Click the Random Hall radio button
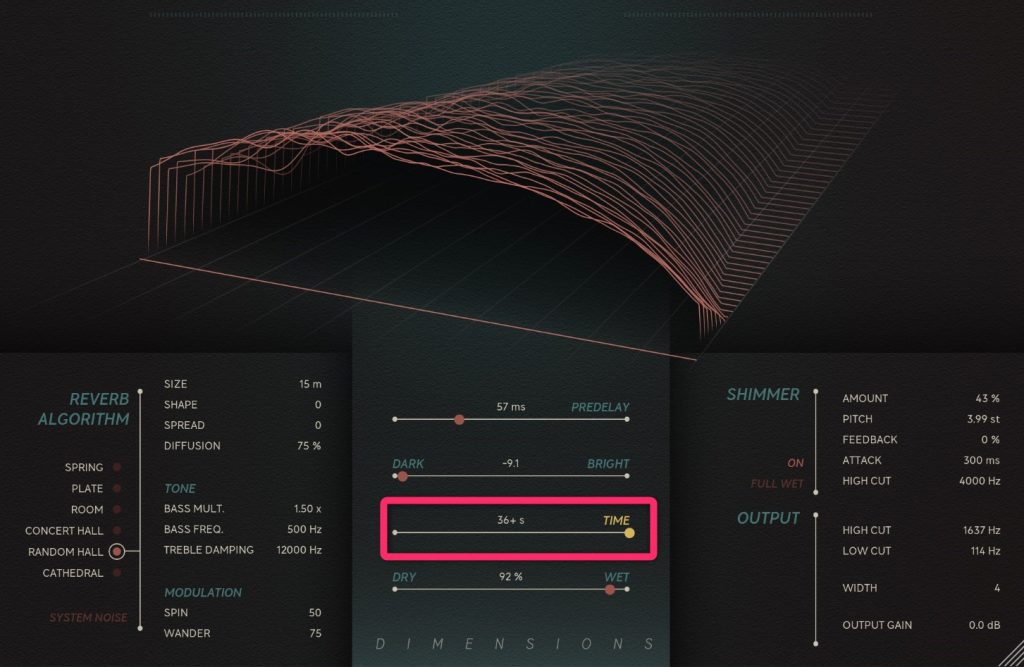Image resolution: width=1024 pixels, height=667 pixels. [117, 551]
